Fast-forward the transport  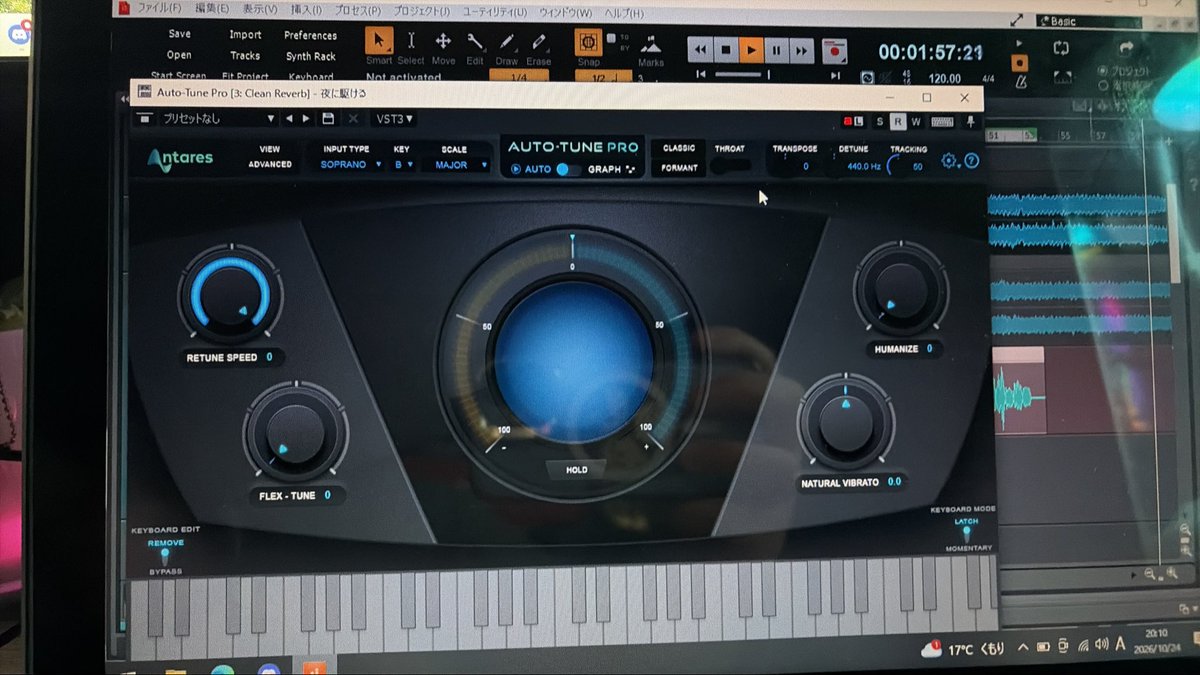point(802,49)
